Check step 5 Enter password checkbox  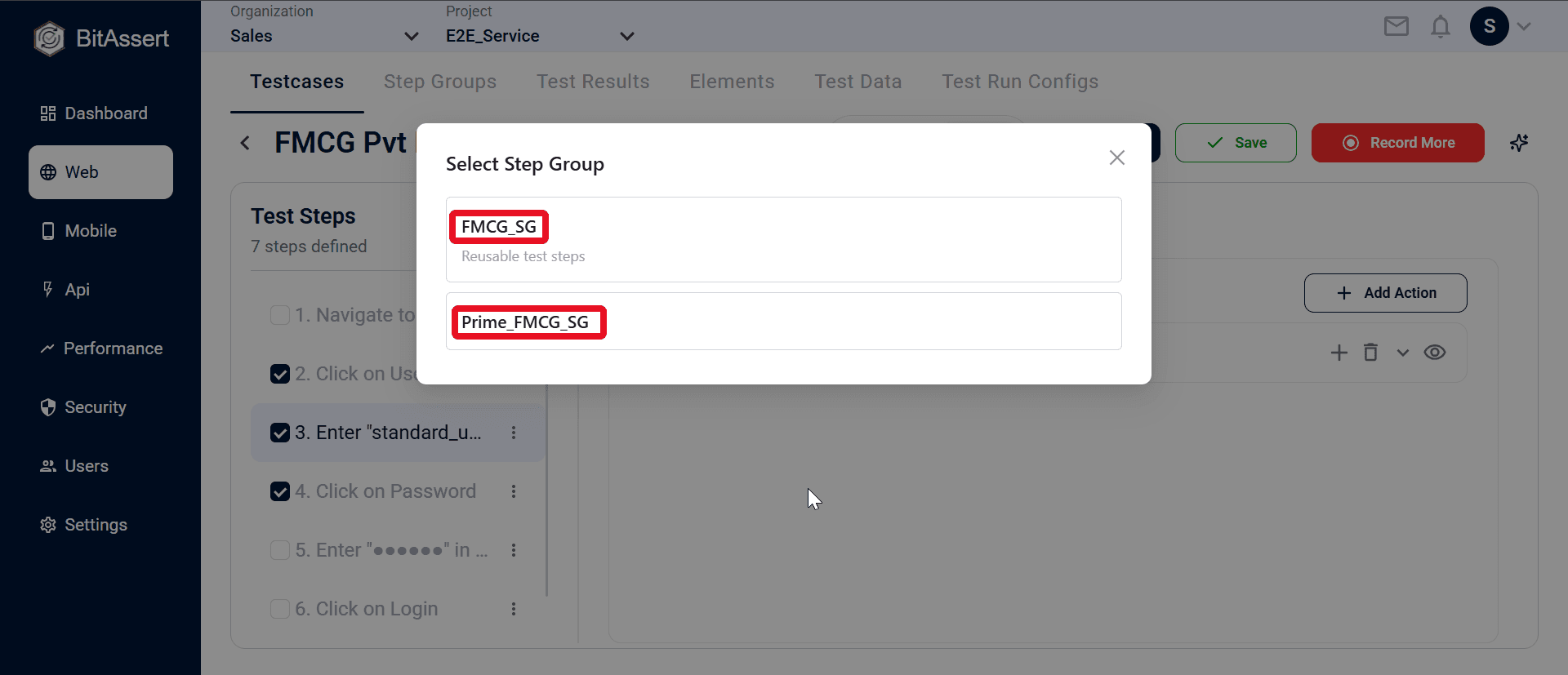(280, 550)
